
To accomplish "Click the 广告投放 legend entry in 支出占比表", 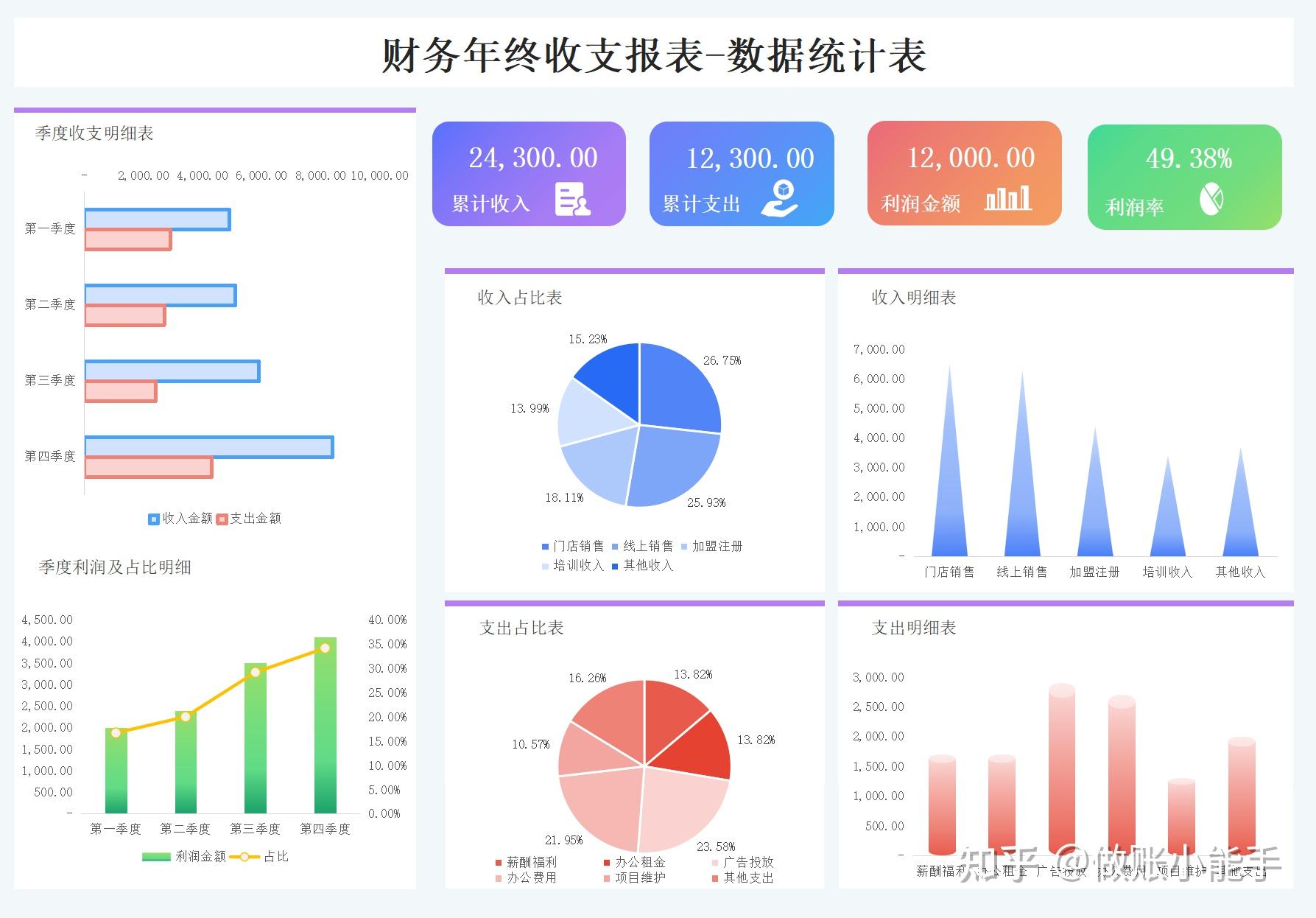I will (742, 862).
